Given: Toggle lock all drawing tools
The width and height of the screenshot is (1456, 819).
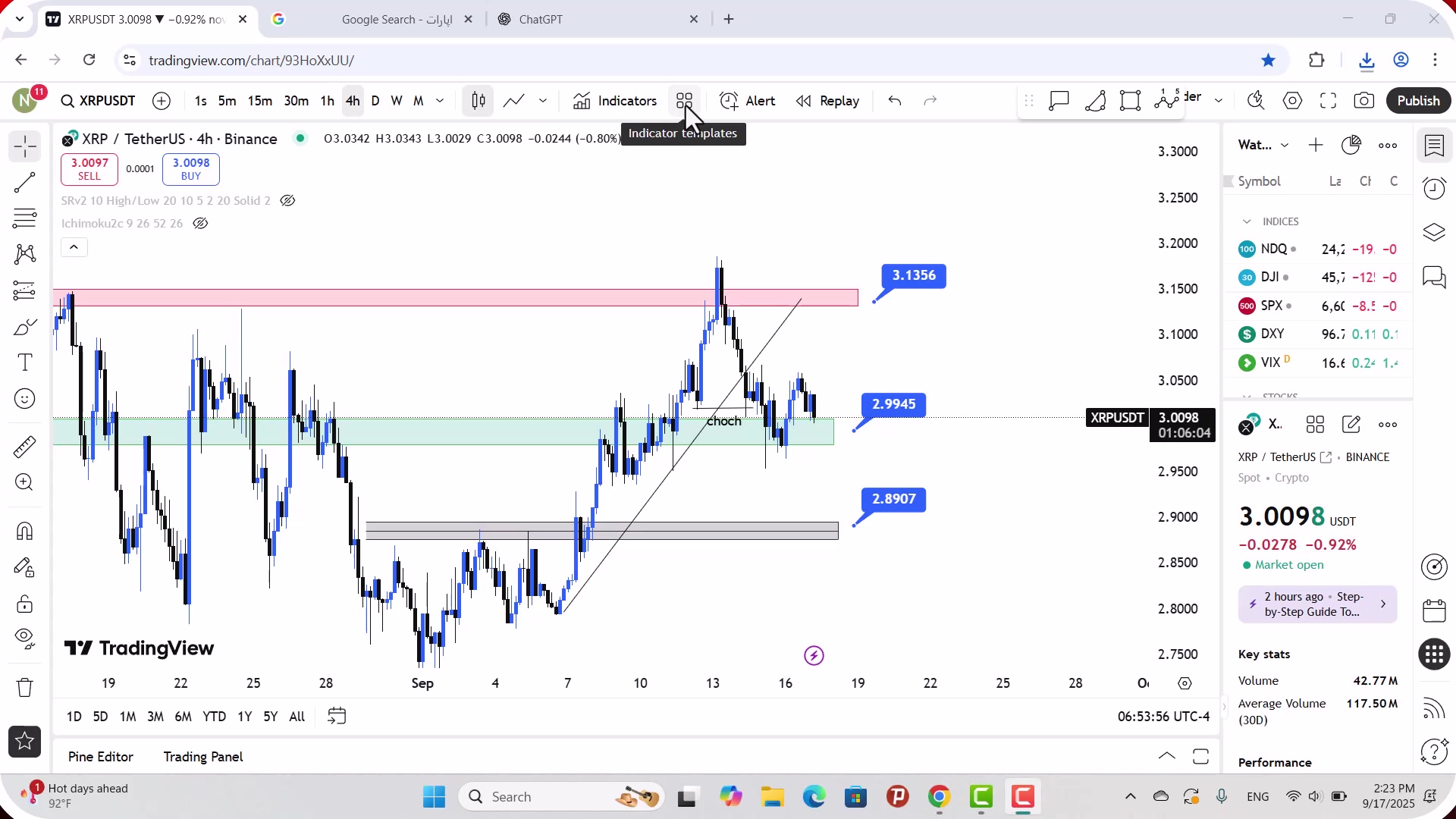Looking at the screenshot, I should 24,604.
